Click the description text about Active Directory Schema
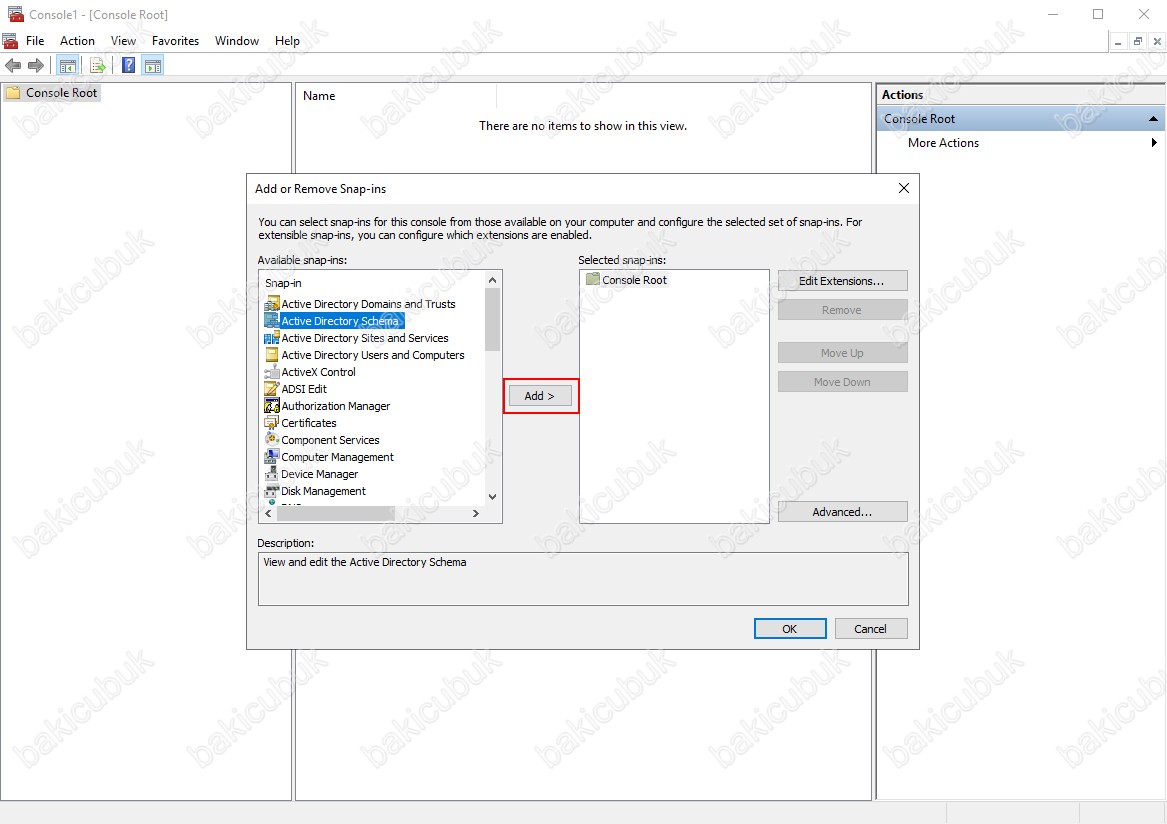Viewport: 1167px width, 824px height. 365,562
